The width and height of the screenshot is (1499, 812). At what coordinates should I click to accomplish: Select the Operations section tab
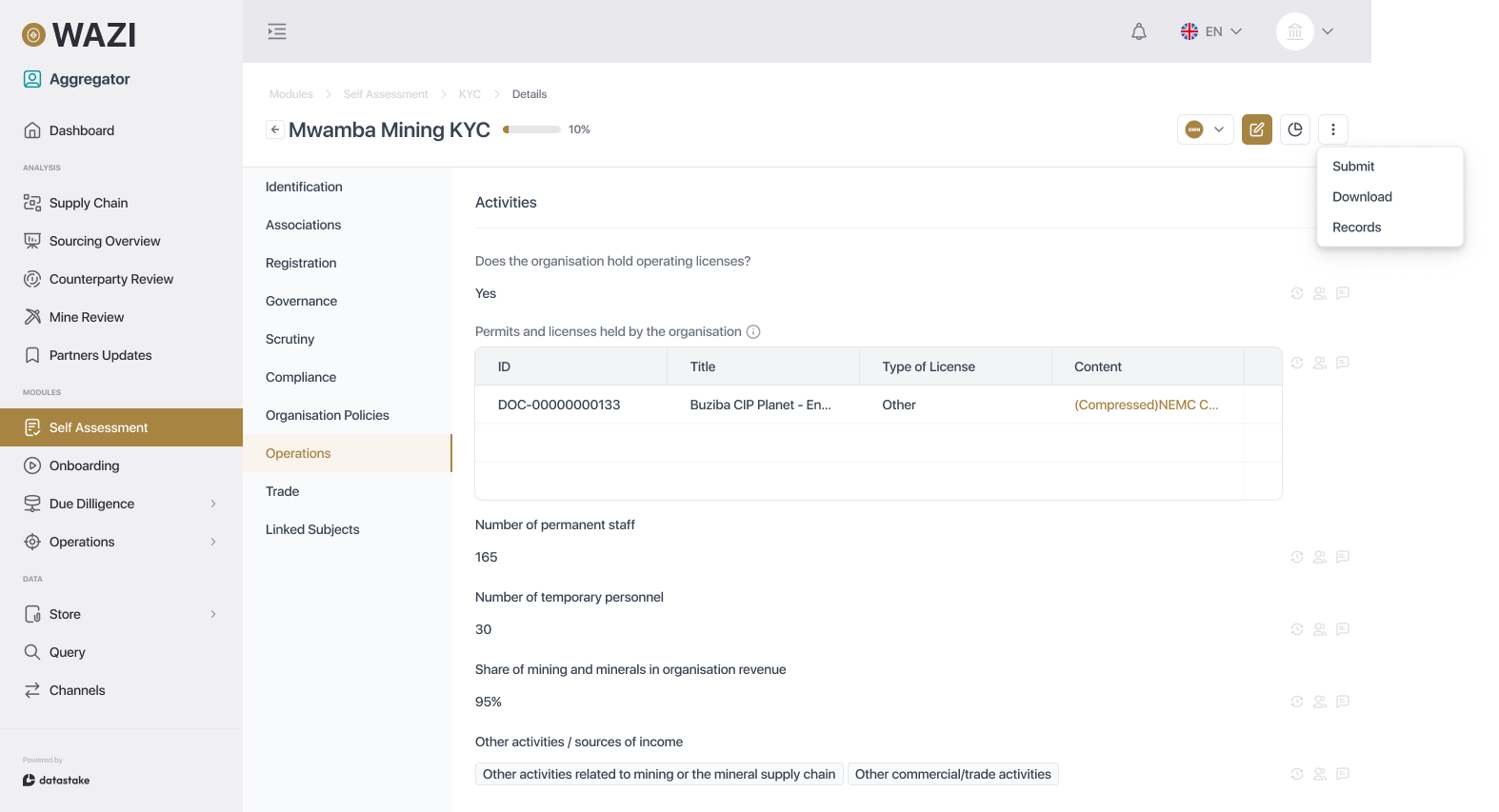point(348,453)
